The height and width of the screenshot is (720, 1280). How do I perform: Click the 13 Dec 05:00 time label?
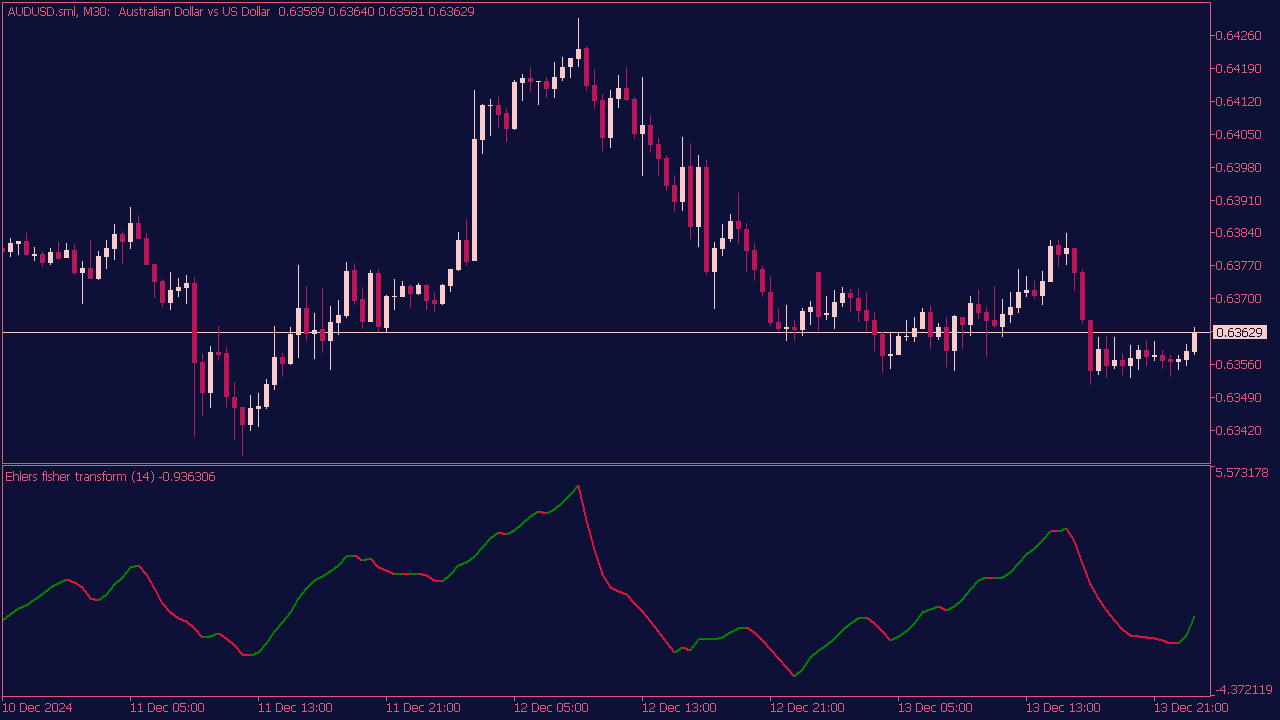tap(935, 708)
